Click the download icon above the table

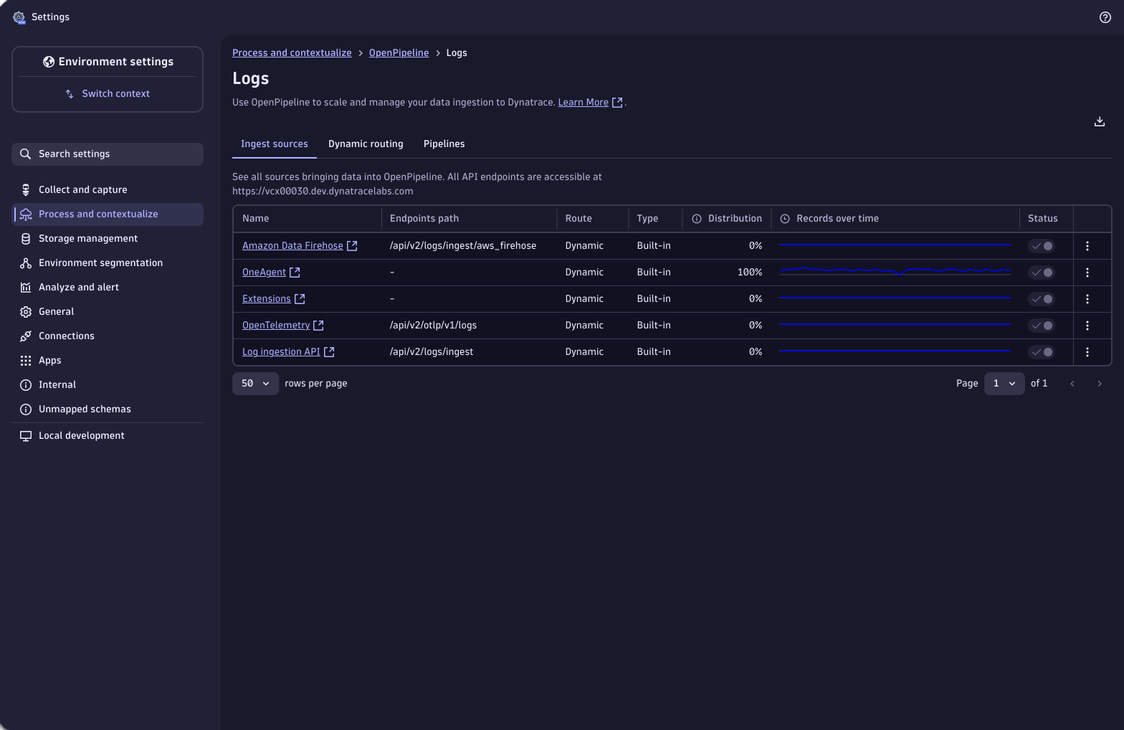pos(1099,120)
